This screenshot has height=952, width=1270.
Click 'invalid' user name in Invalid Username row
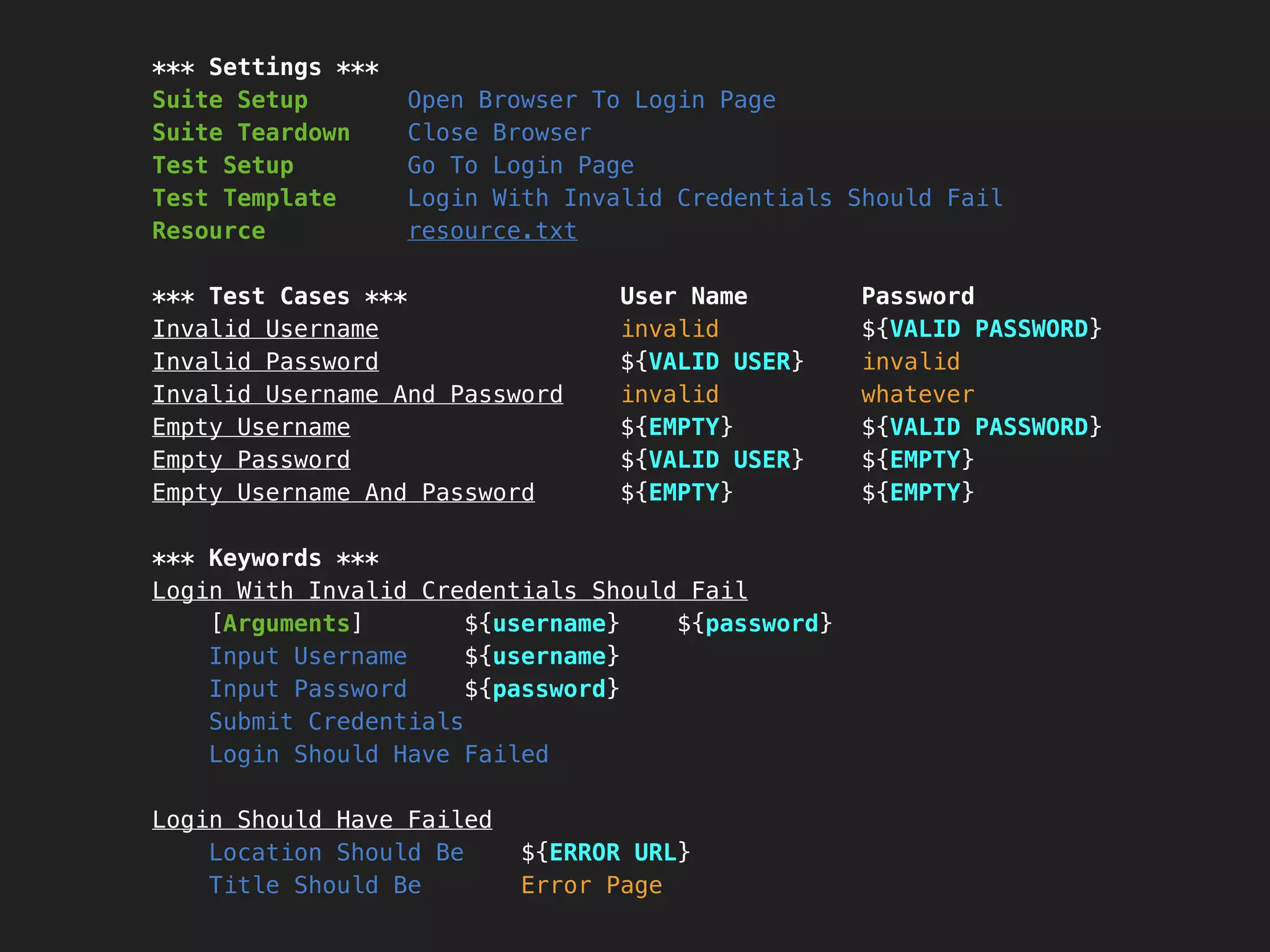tap(670, 329)
